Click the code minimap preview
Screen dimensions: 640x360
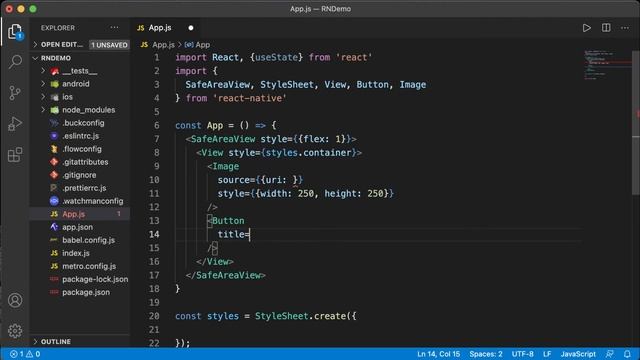coord(607,65)
